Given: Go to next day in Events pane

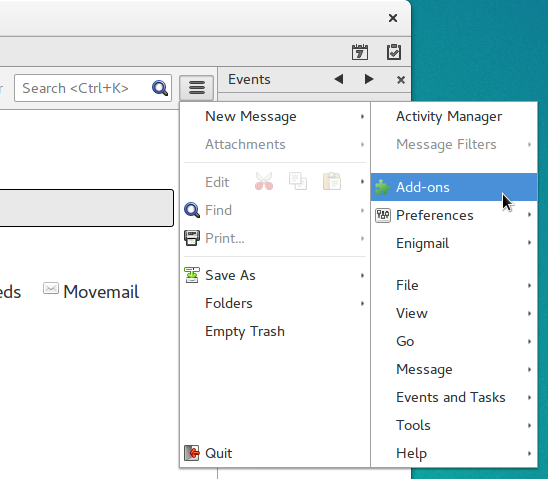Looking at the screenshot, I should (369, 79).
